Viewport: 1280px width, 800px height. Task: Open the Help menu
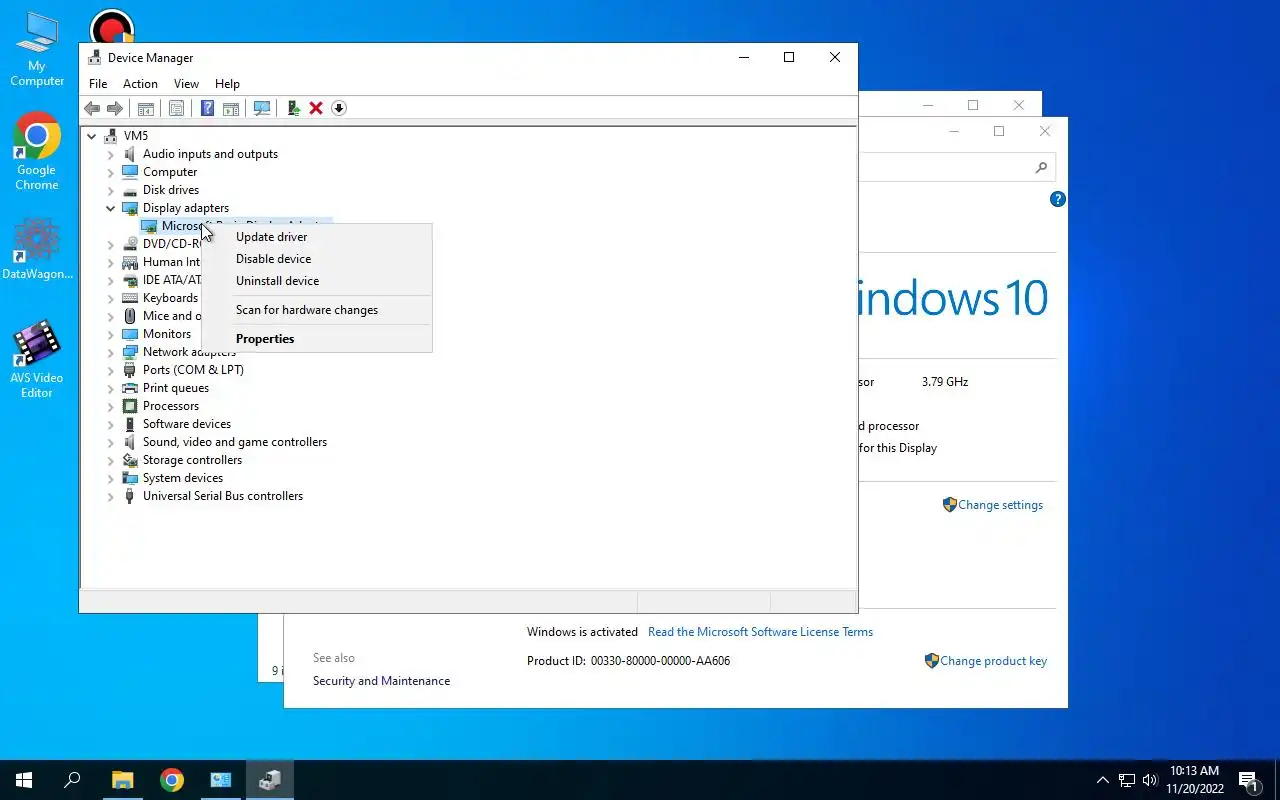(x=227, y=84)
